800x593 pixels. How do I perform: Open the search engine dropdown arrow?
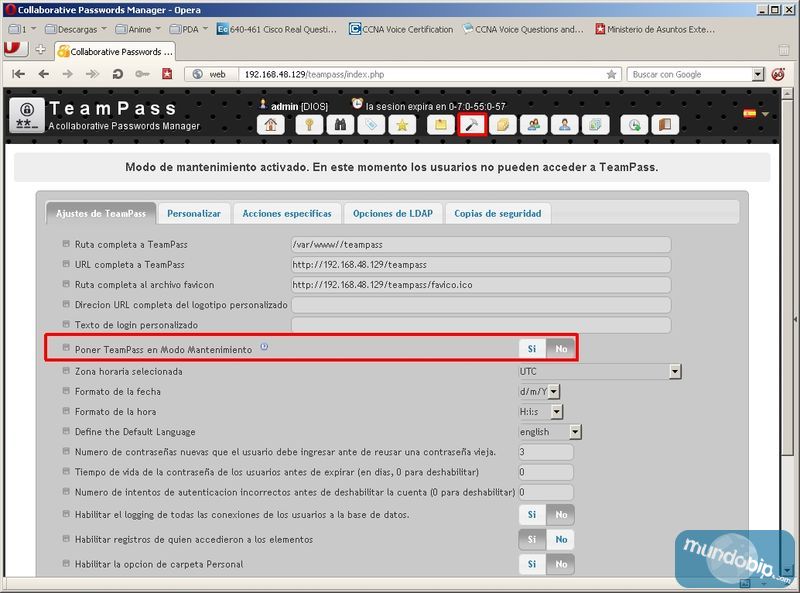(x=758, y=75)
